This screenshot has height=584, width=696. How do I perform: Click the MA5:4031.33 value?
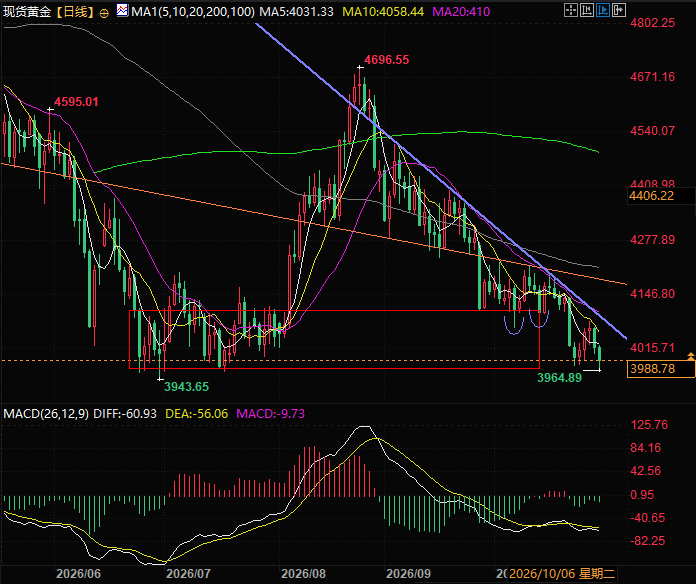point(297,12)
